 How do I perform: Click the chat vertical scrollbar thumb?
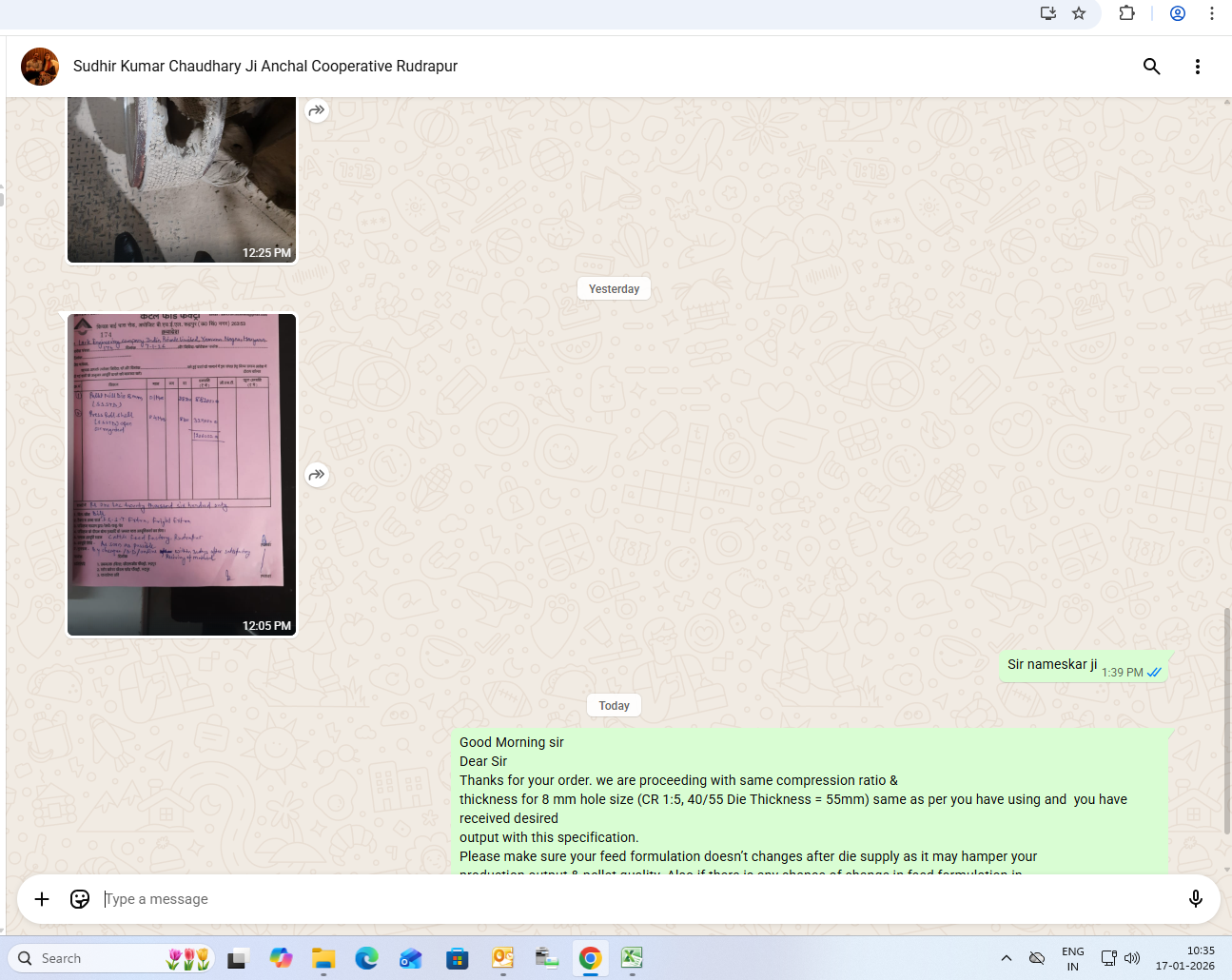(x=1226, y=721)
